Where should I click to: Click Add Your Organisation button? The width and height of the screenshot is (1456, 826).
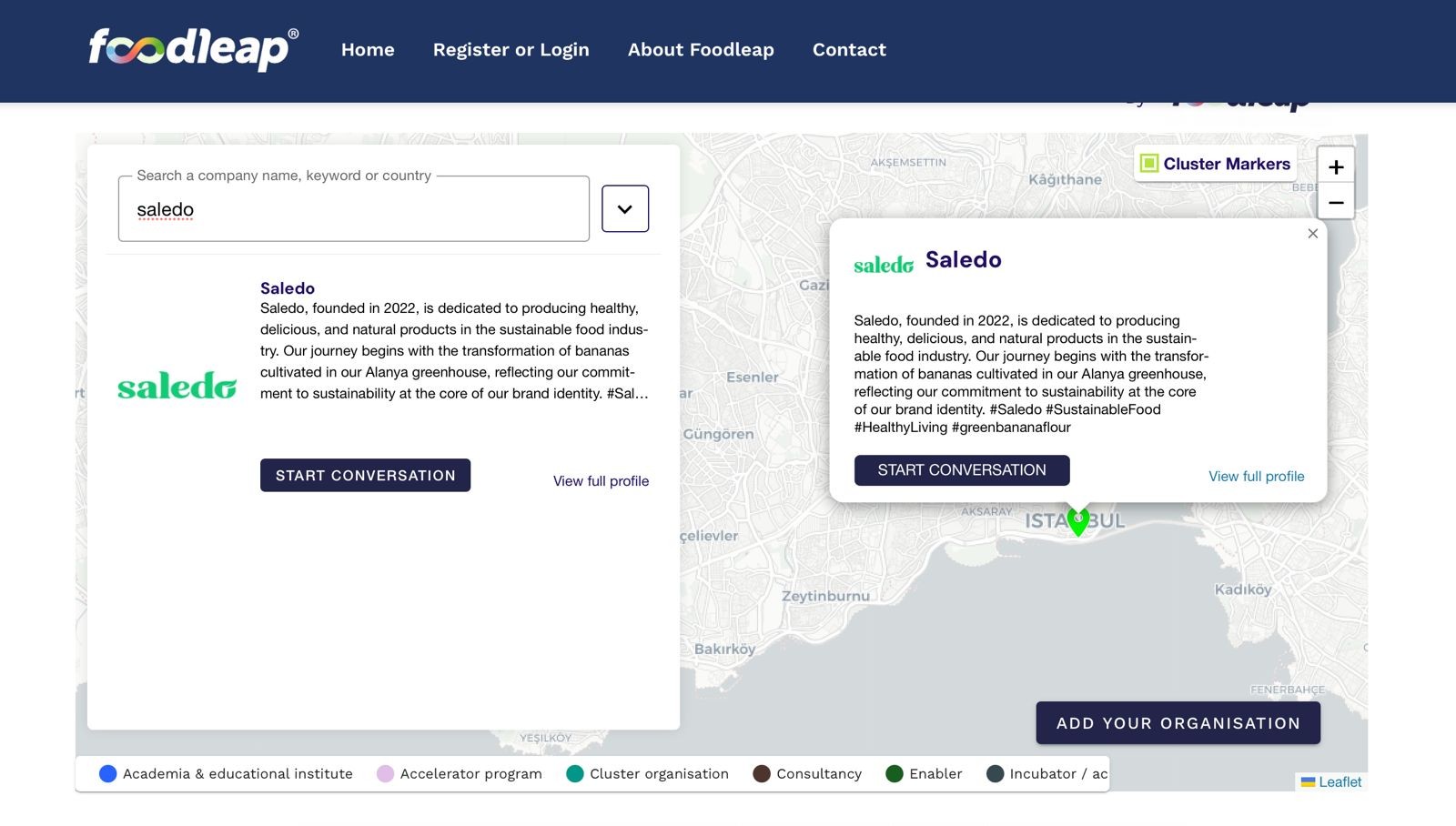click(1178, 723)
